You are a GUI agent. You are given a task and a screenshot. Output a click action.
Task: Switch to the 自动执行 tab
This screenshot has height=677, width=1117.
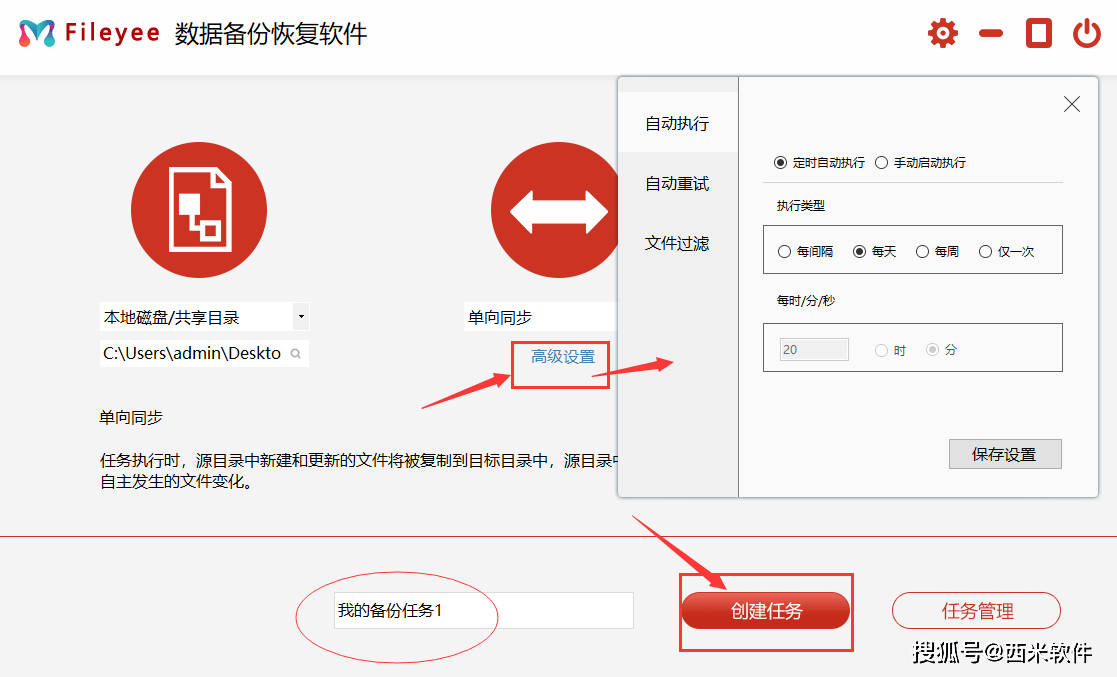tap(677, 123)
